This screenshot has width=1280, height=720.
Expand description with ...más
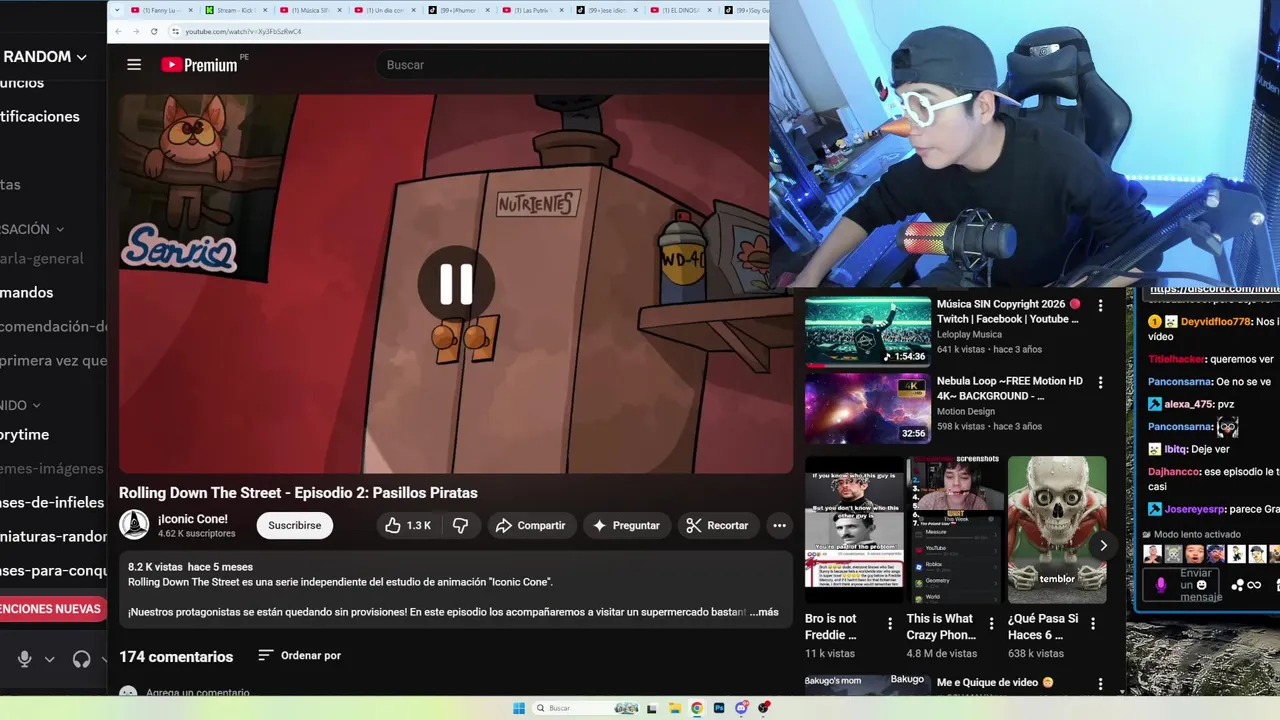(764, 612)
